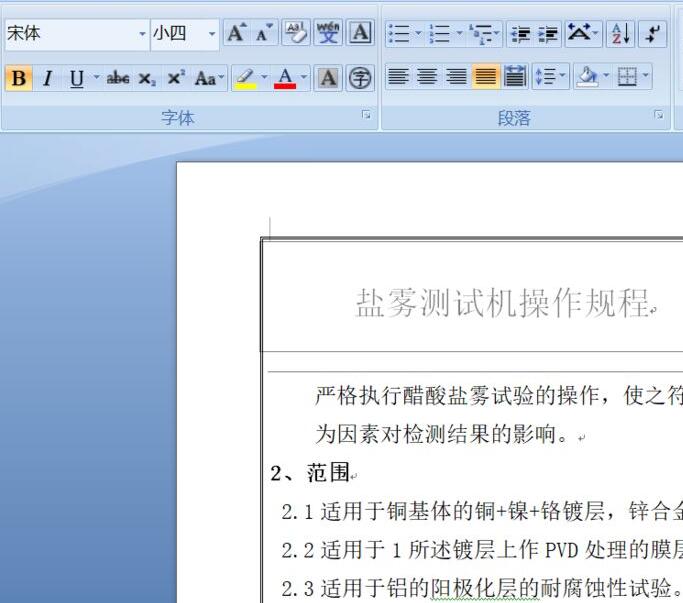The height and width of the screenshot is (603, 683).
Task: Toggle Bold formatting
Action: [19, 78]
